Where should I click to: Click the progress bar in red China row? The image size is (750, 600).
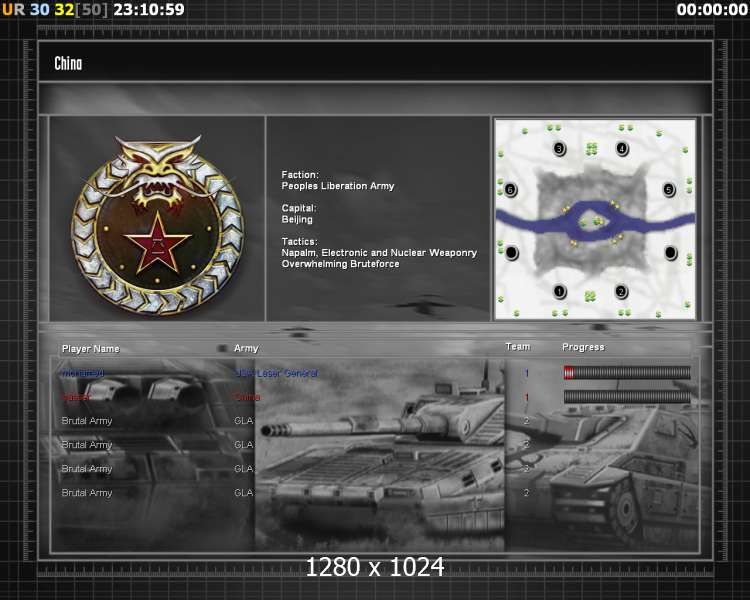tap(627, 397)
